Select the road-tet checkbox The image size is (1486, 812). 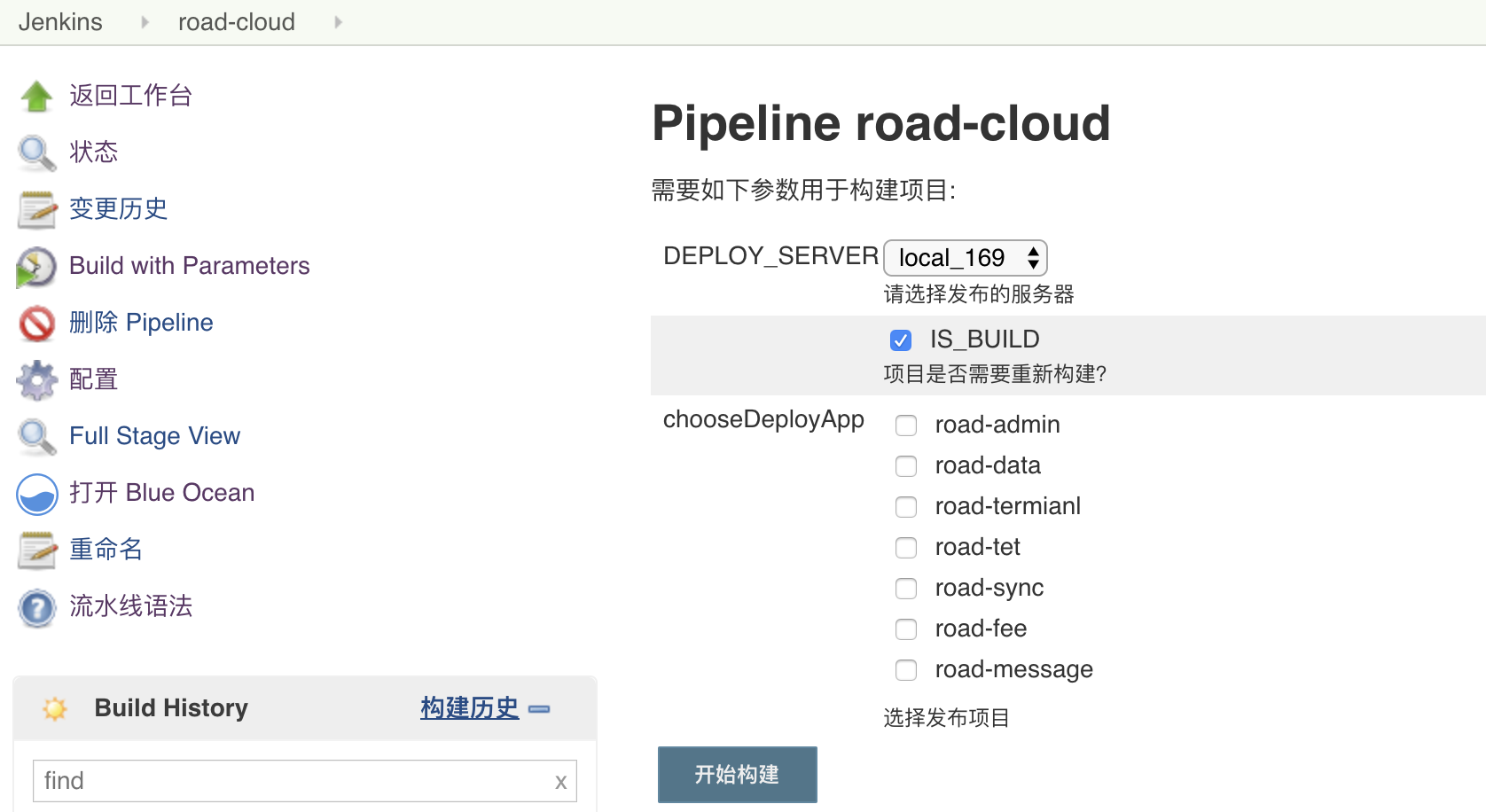[x=906, y=548]
